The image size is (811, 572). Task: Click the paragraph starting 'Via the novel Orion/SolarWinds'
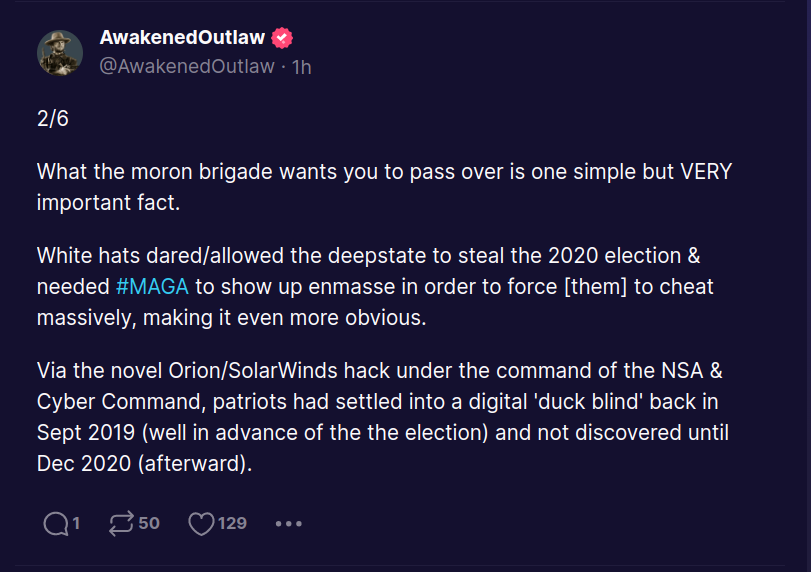pyautogui.click(x=380, y=417)
